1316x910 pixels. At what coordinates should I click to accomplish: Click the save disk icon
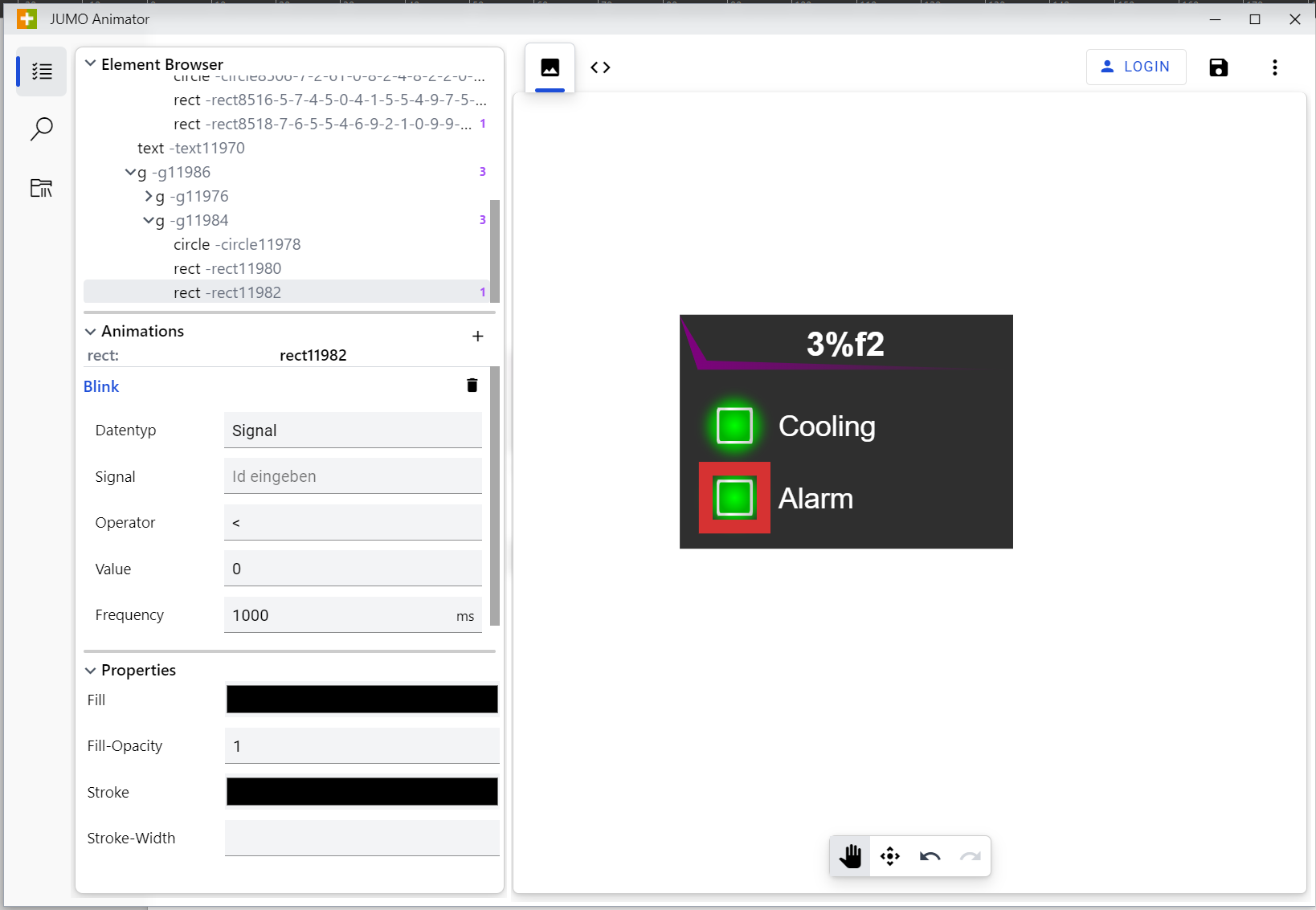(1218, 67)
